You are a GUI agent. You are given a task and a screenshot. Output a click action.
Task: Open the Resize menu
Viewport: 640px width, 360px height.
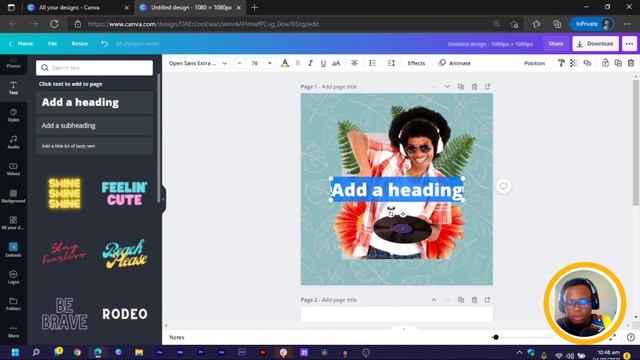(x=80, y=44)
